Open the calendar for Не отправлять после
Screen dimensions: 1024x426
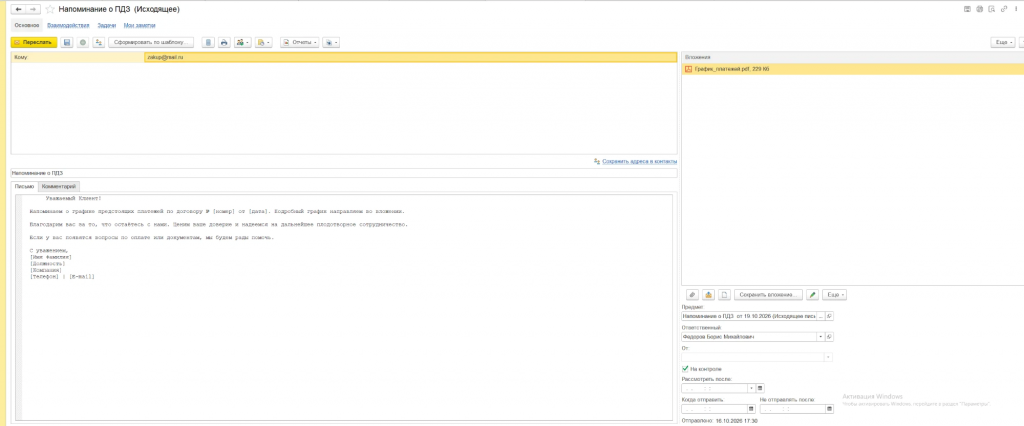pos(830,409)
